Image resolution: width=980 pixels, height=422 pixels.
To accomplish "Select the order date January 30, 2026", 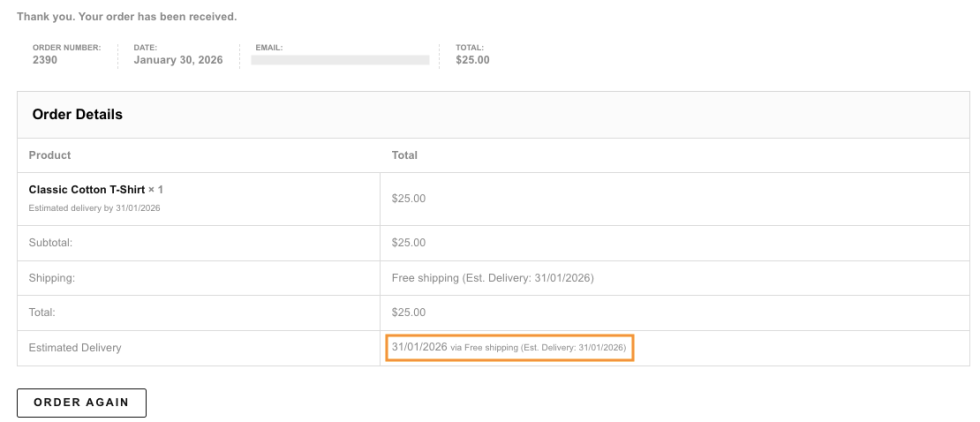I will (x=178, y=60).
